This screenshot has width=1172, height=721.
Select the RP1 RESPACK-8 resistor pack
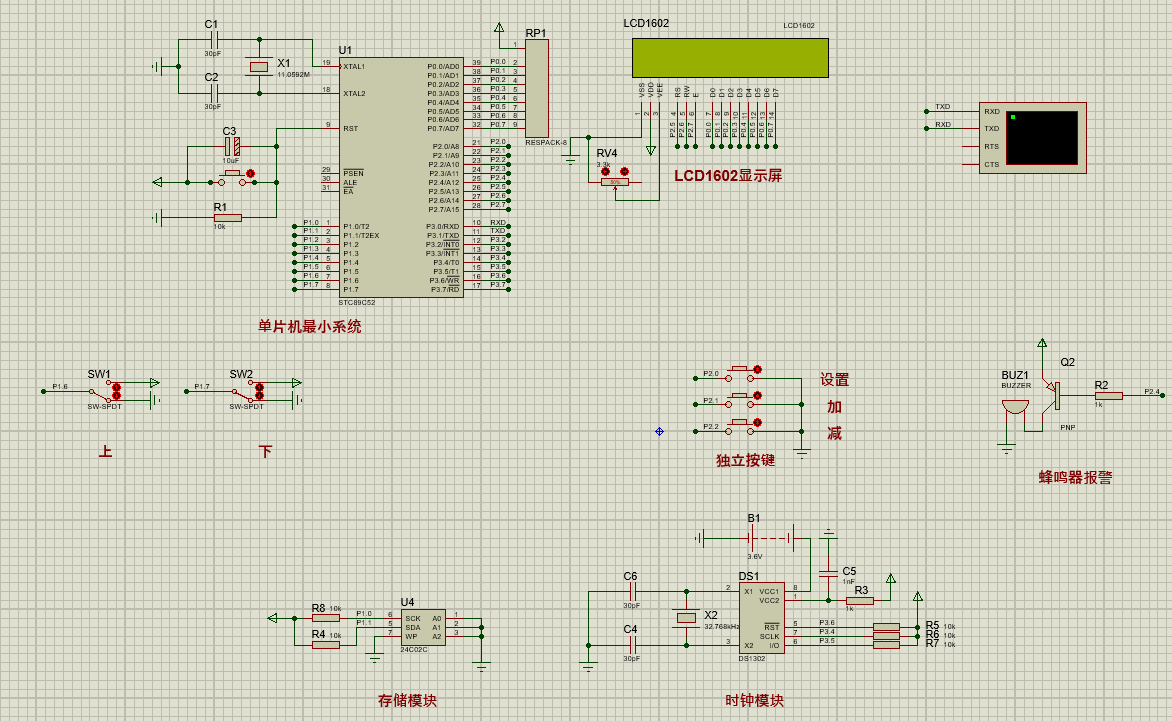[537, 88]
